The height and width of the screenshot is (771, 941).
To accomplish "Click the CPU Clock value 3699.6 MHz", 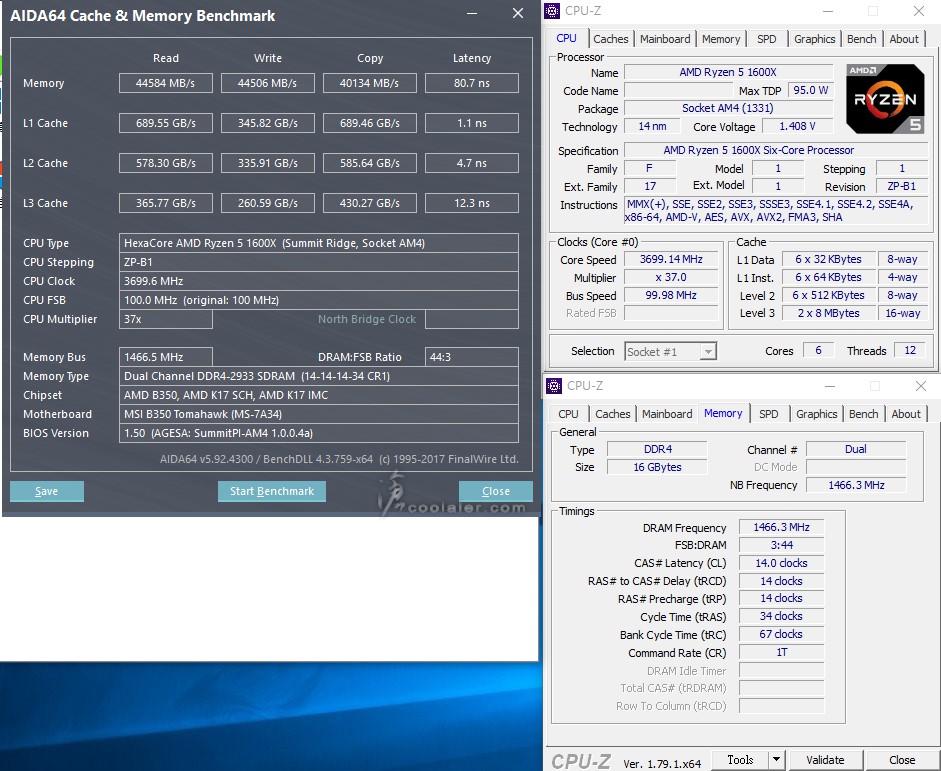I will click(x=319, y=281).
